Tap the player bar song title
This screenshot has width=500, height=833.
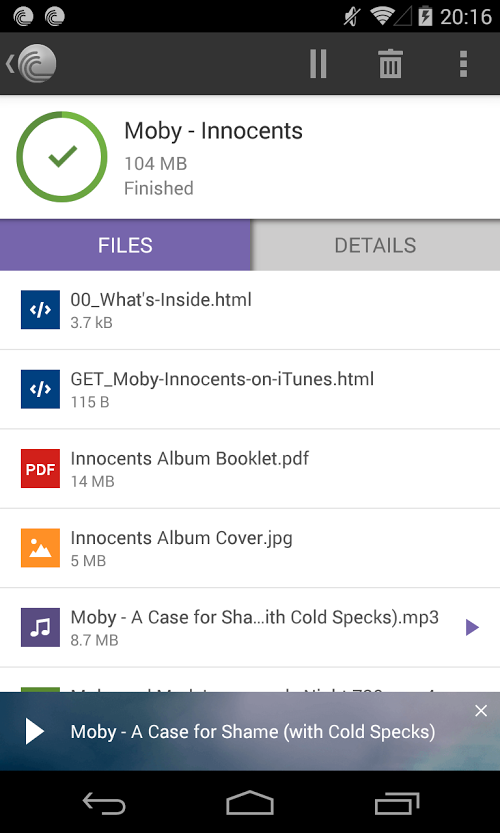tap(253, 732)
